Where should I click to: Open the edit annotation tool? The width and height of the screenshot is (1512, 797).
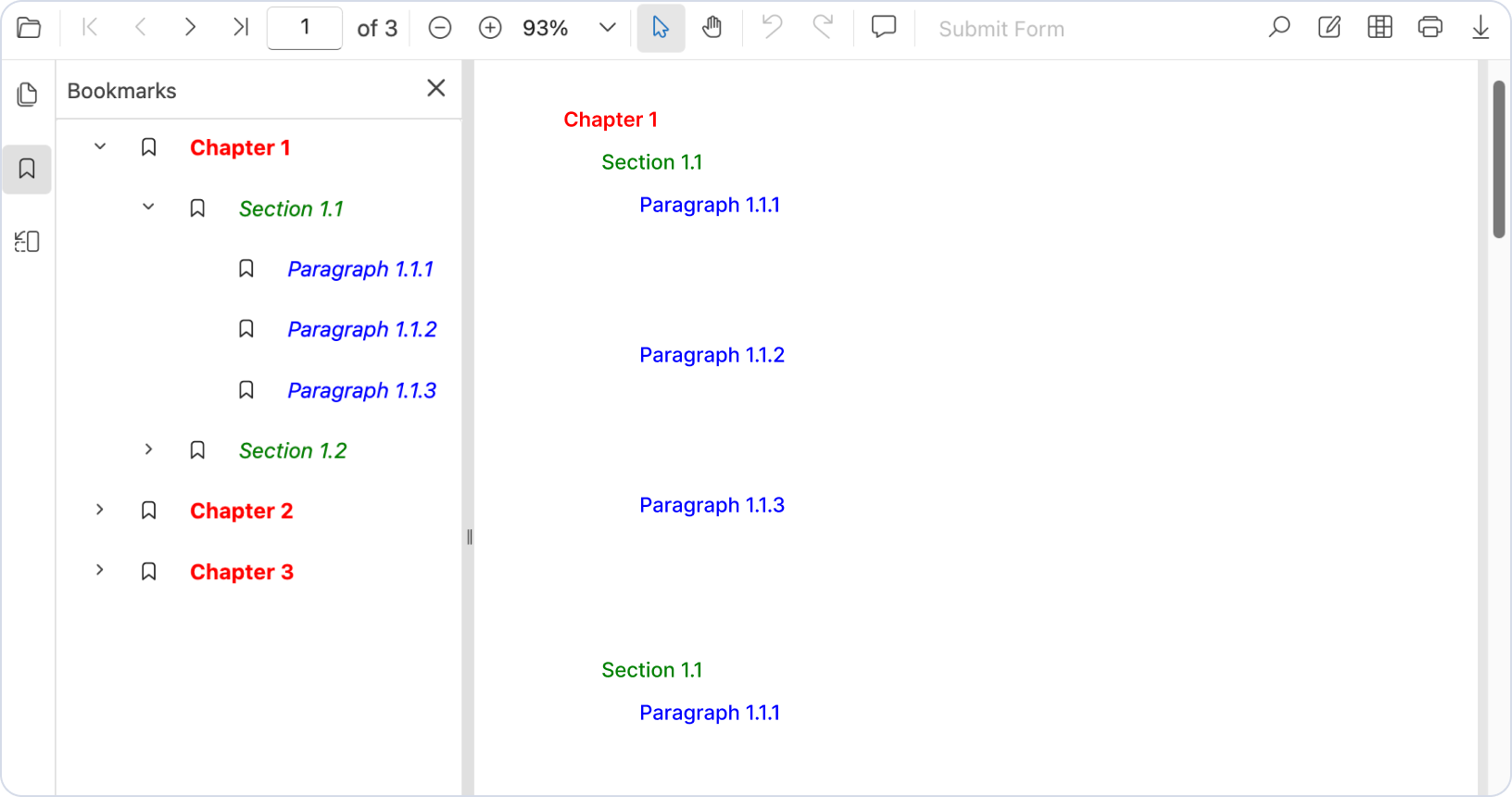pyautogui.click(x=1329, y=28)
